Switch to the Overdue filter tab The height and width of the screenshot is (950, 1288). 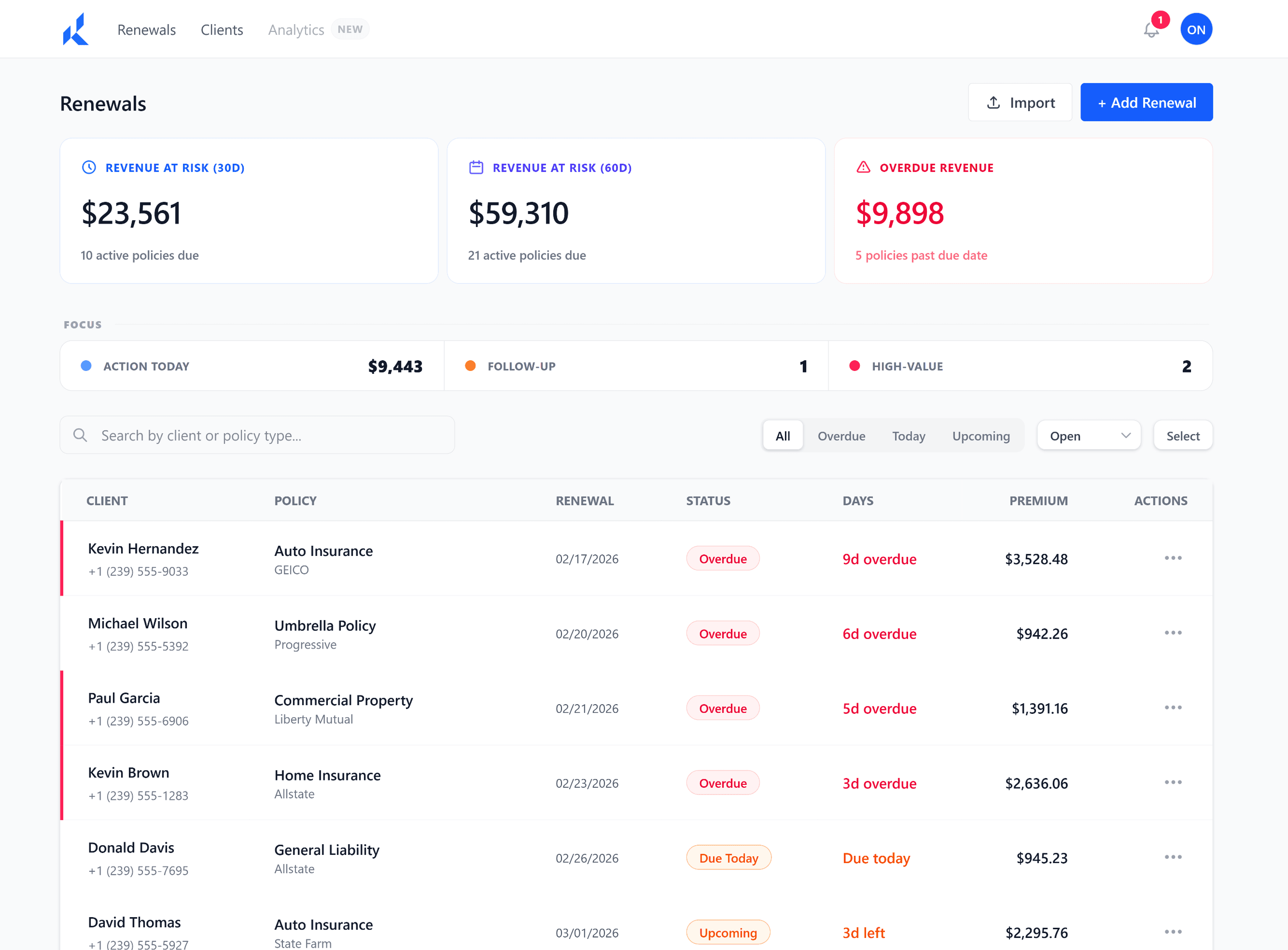[841, 436]
